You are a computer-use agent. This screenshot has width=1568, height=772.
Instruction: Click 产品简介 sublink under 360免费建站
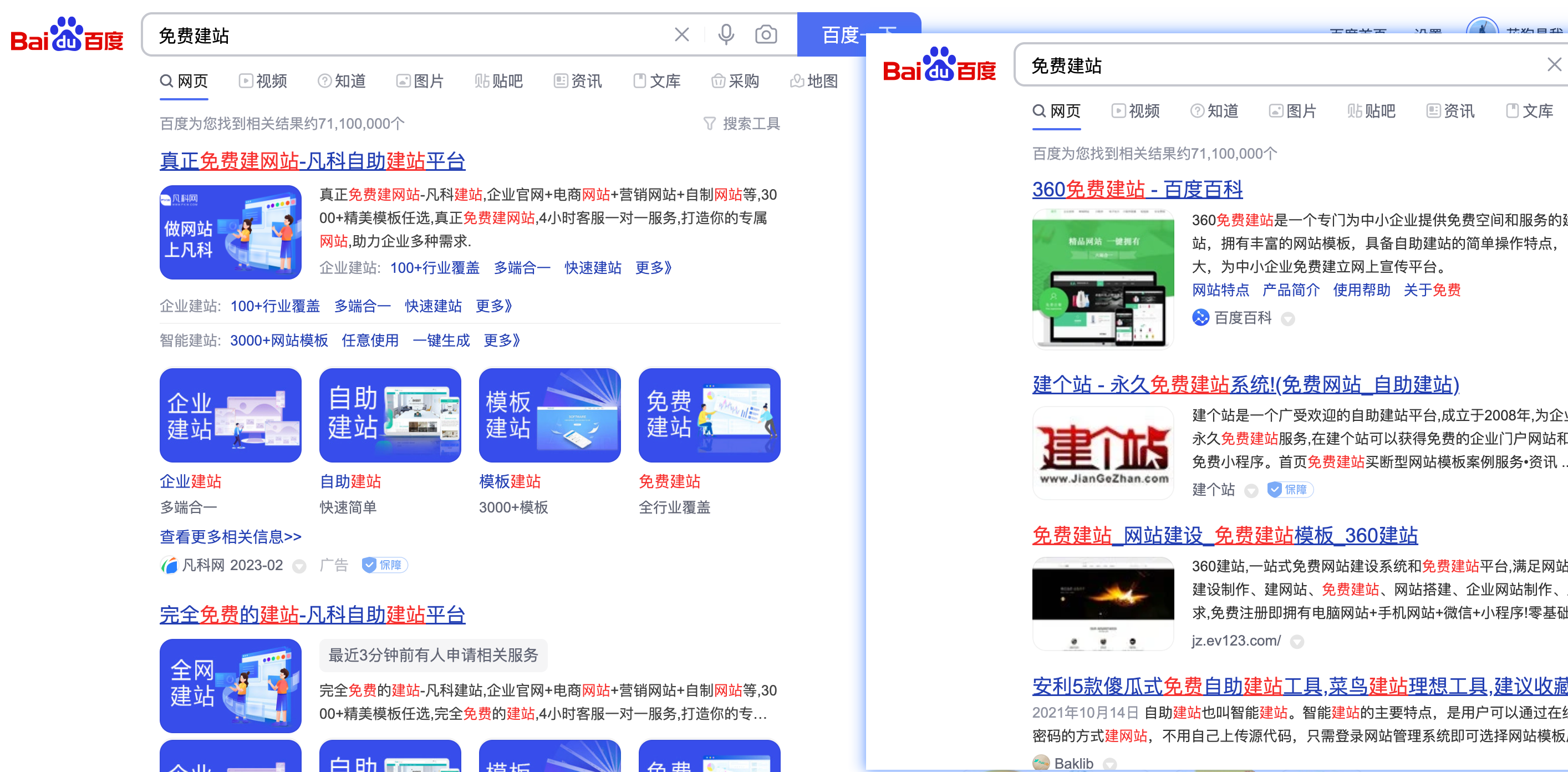click(x=1290, y=291)
